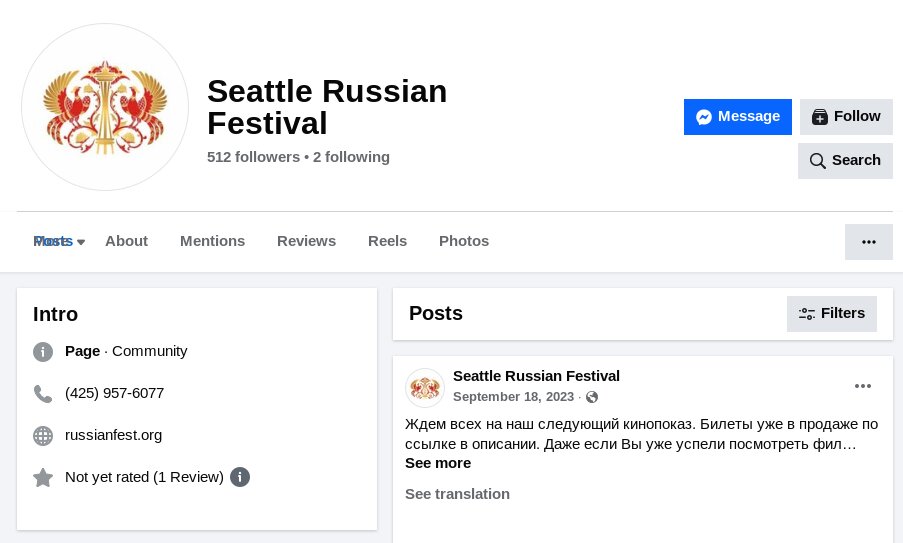Open the Seattle Russian Festival profile picture
This screenshot has height=543, width=903.
[105, 107]
